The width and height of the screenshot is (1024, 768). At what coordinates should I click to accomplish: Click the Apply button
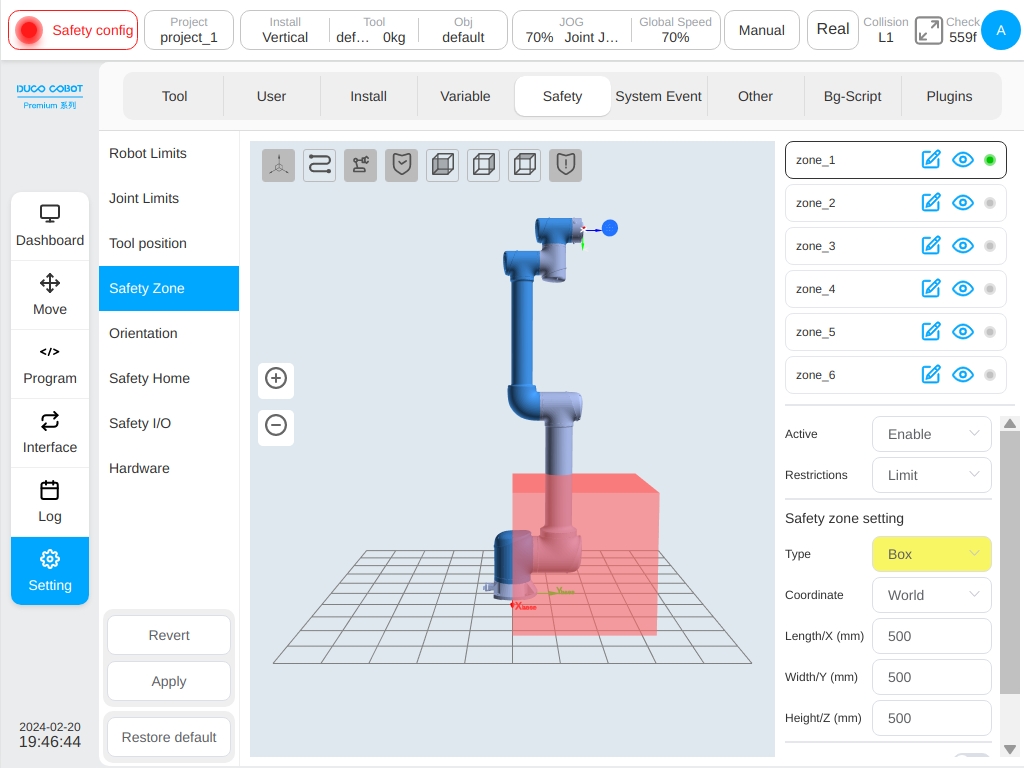(169, 681)
